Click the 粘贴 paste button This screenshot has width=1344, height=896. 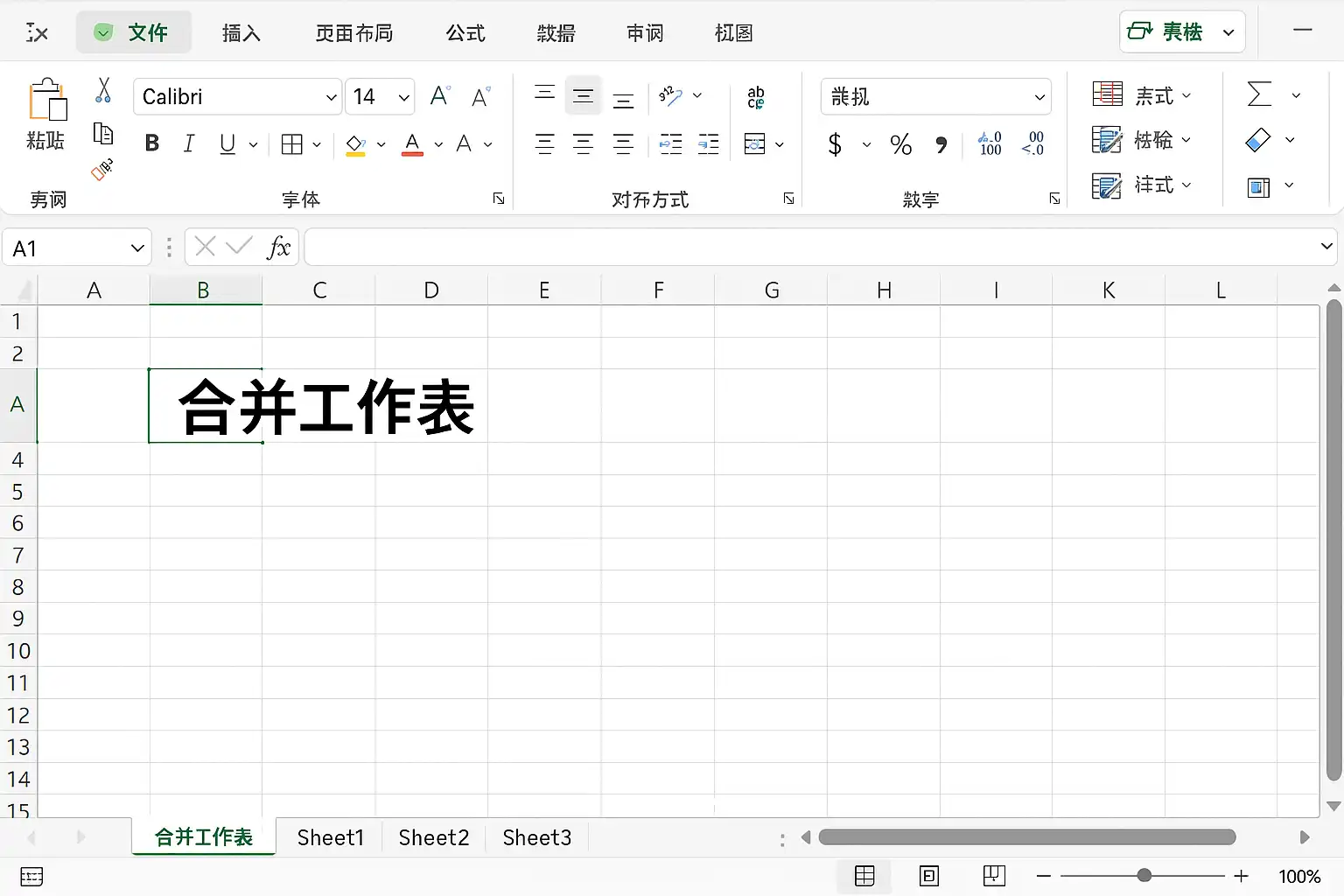pos(45,115)
